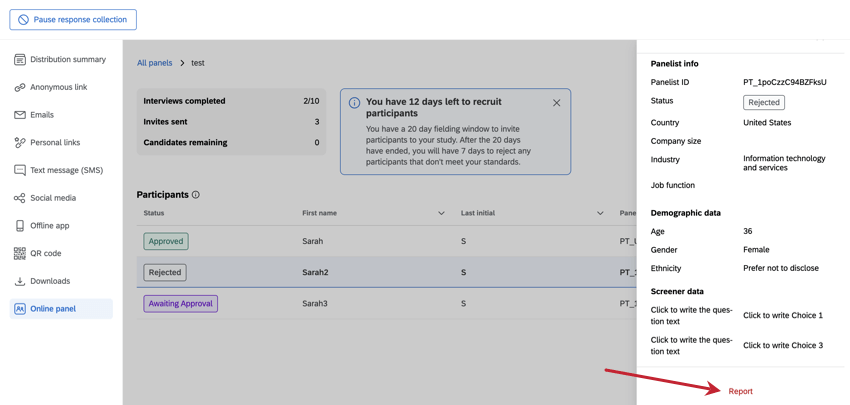Open the Offline app menu item
850x405 pixels.
pos(50,226)
